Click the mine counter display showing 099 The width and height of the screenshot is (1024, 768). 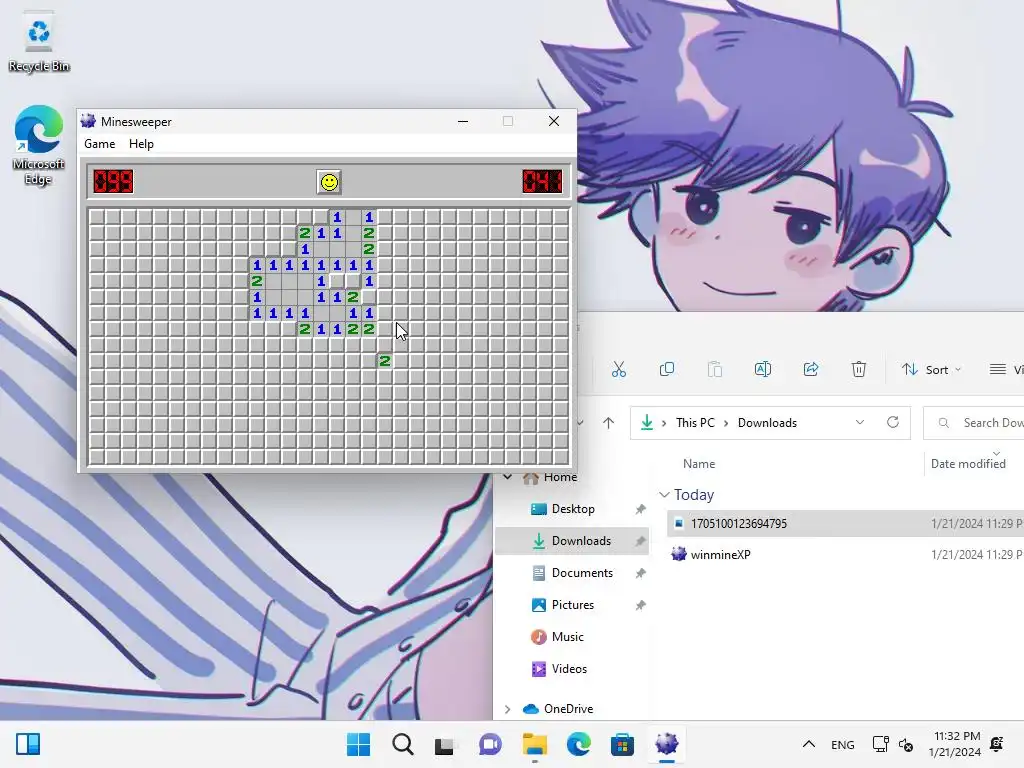tap(113, 182)
